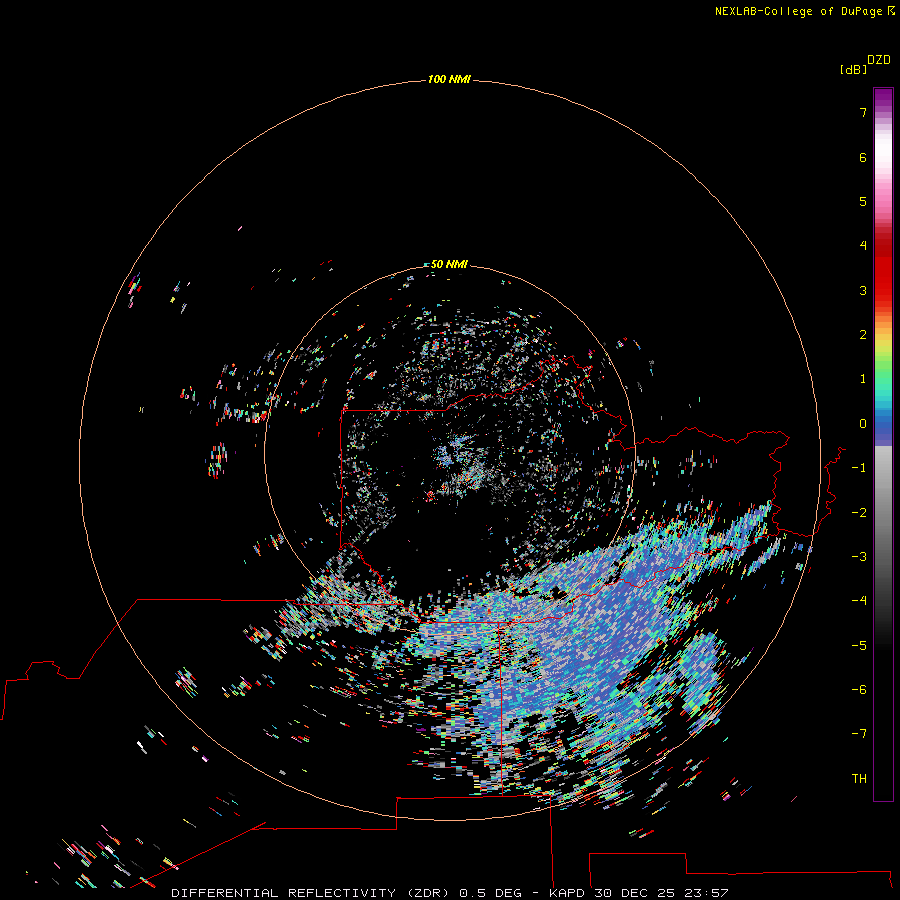
Task: Click the 0.5 DEG elevation angle text
Action: tap(491, 893)
